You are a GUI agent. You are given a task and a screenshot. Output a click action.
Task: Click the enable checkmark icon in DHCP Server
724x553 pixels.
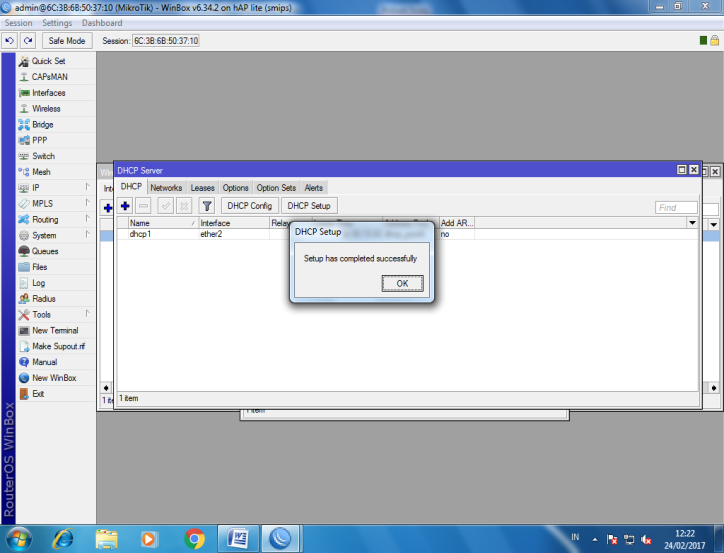(x=165, y=206)
